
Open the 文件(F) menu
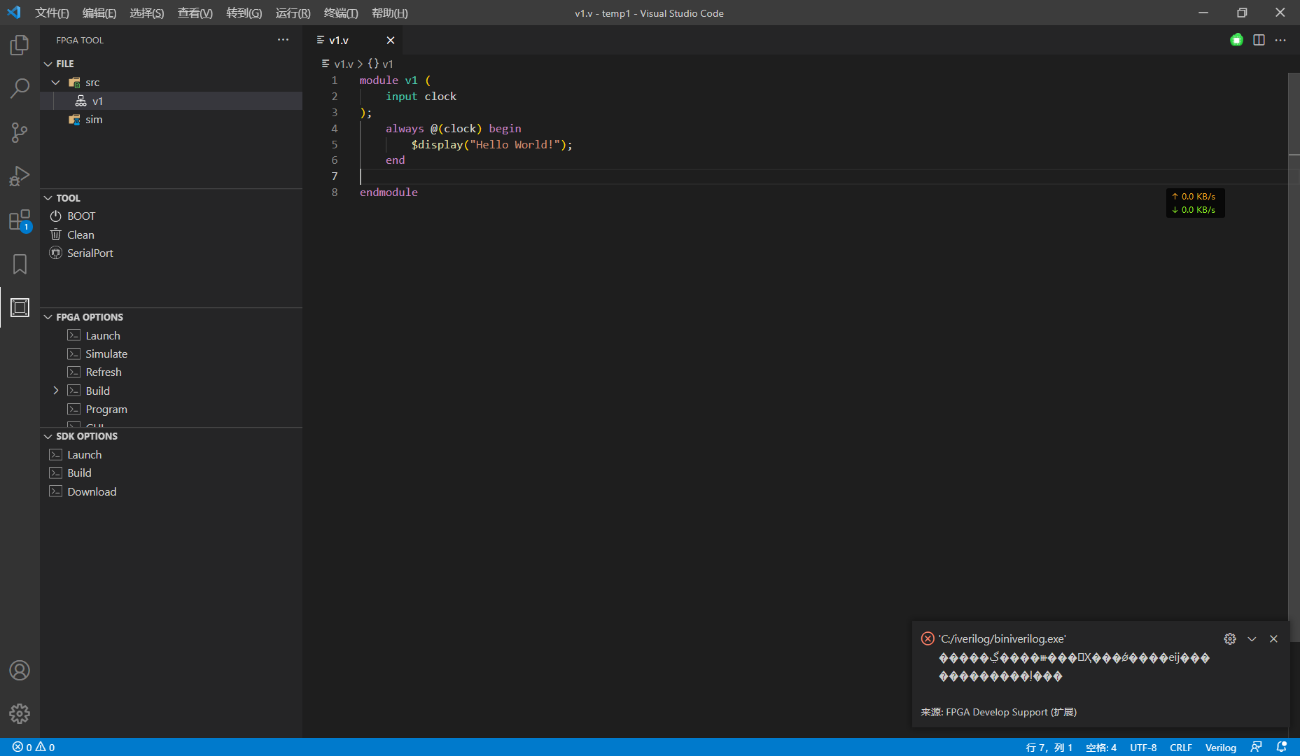click(52, 13)
